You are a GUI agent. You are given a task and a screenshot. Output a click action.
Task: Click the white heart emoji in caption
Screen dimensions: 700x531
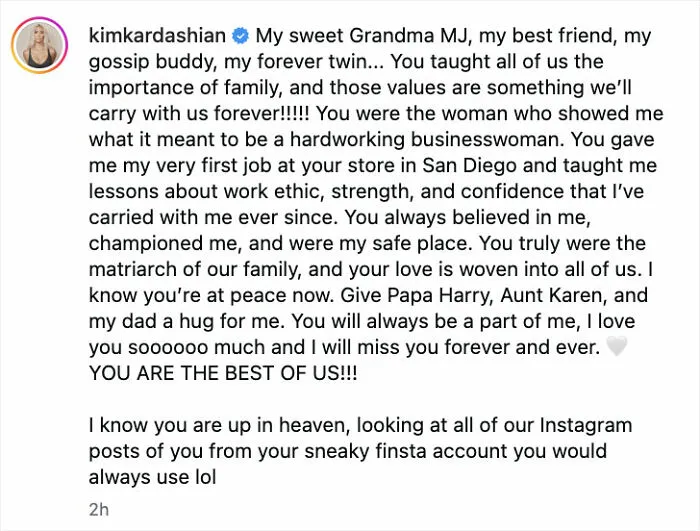[617, 347]
